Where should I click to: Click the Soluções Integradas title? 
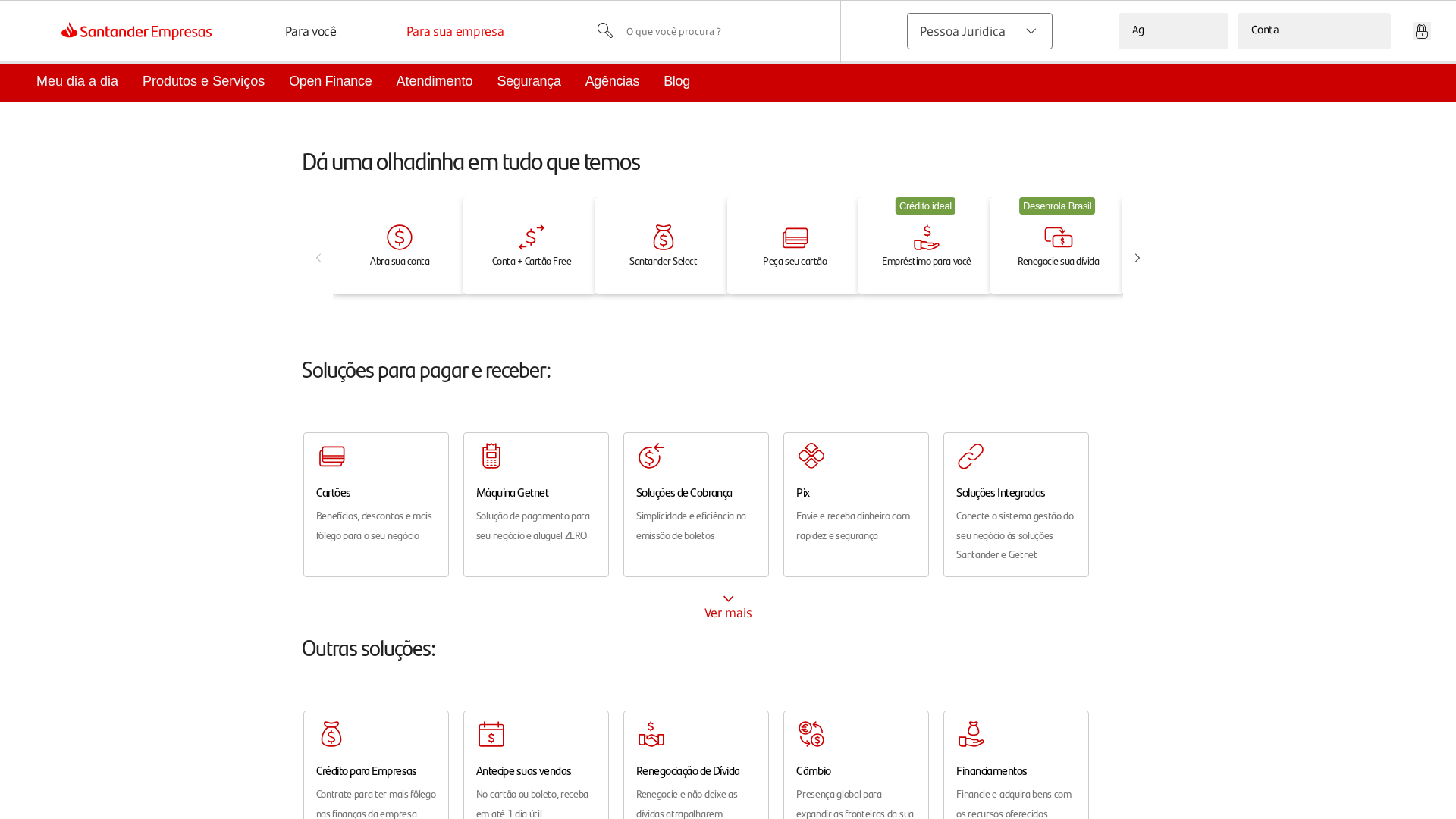(1000, 493)
